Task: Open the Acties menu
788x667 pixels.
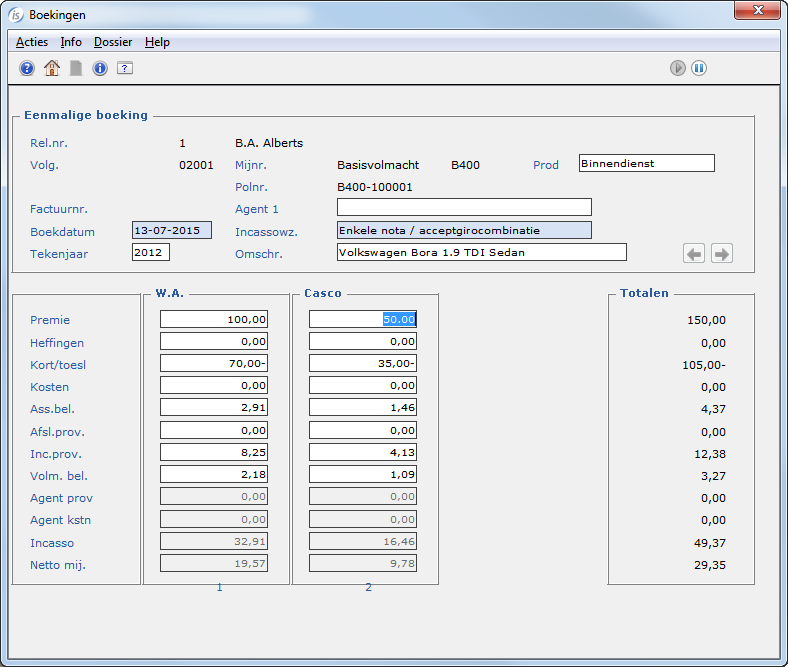Action: [31, 42]
